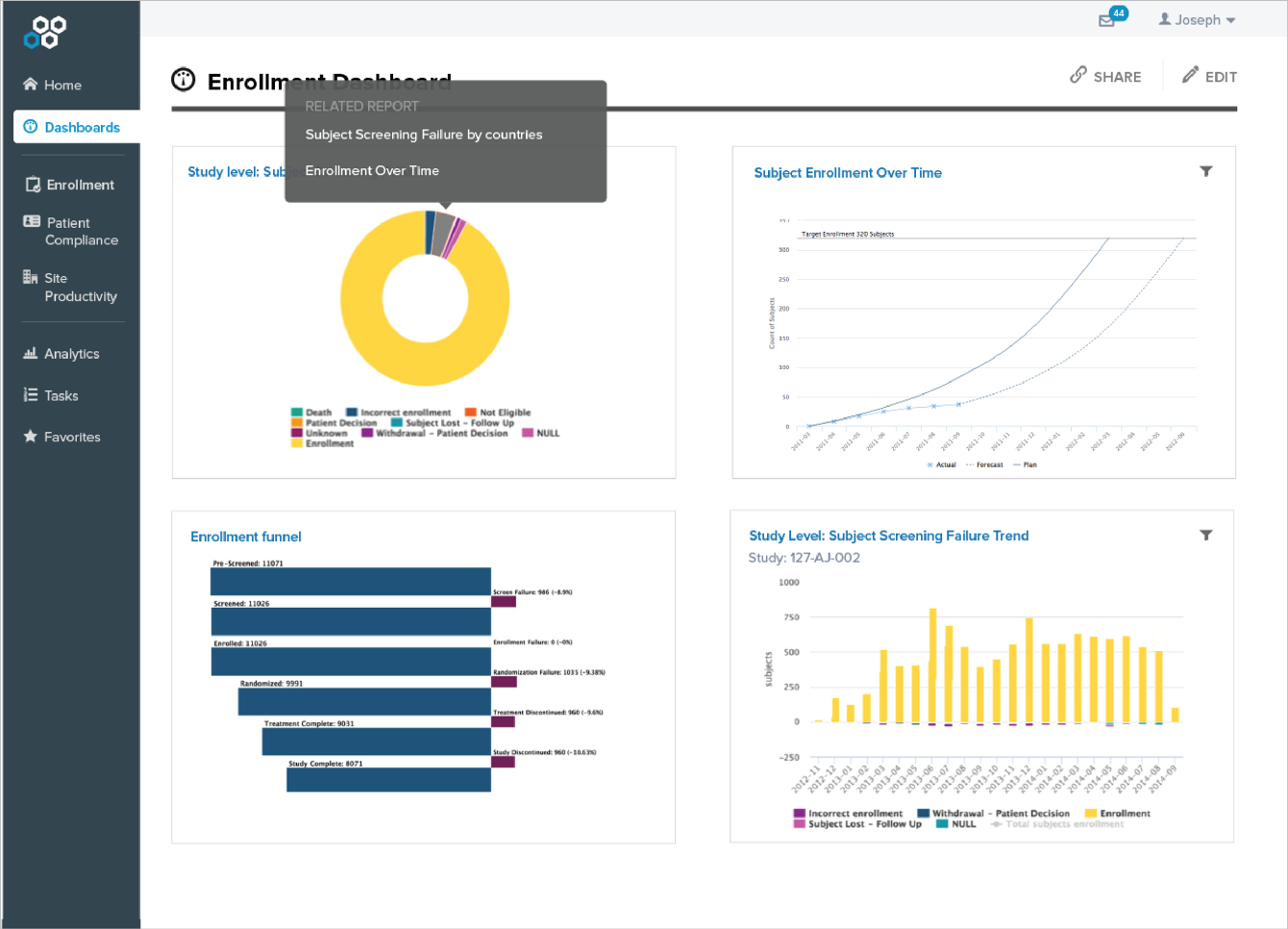Open Study Level Subject Screening Failure Trend title
This screenshot has width=1288, height=929.
coord(889,536)
